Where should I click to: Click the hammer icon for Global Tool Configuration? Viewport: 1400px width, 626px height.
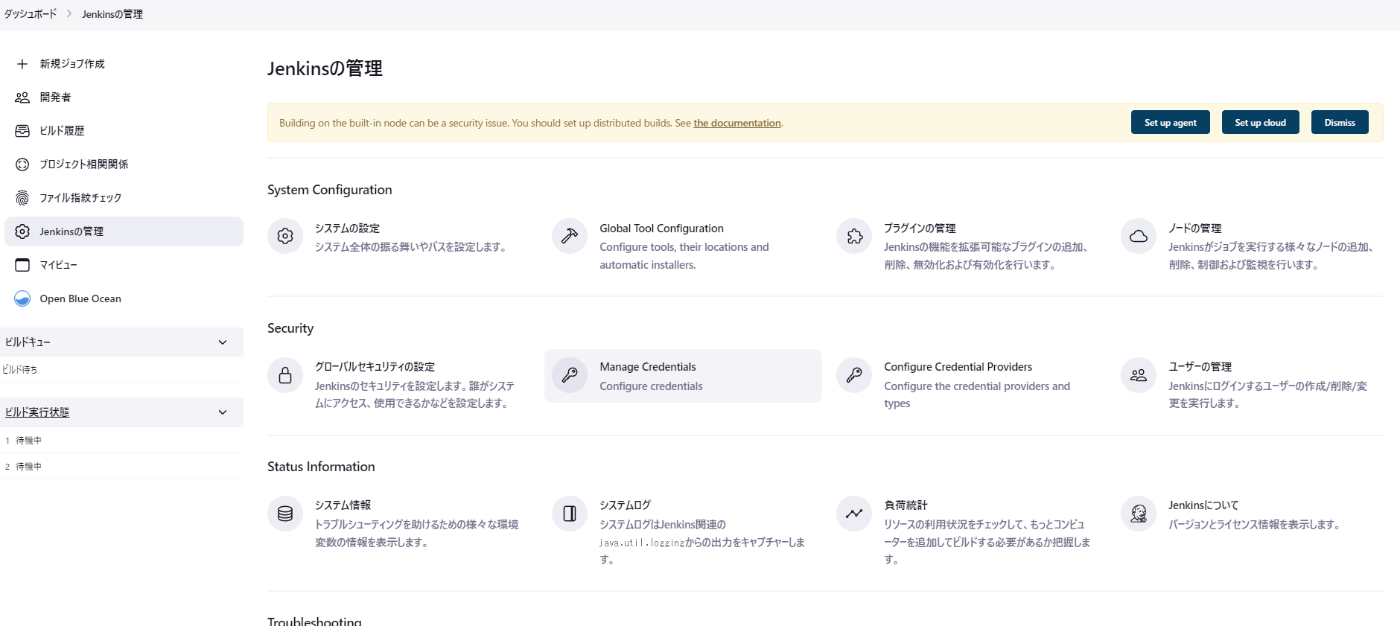click(x=570, y=236)
